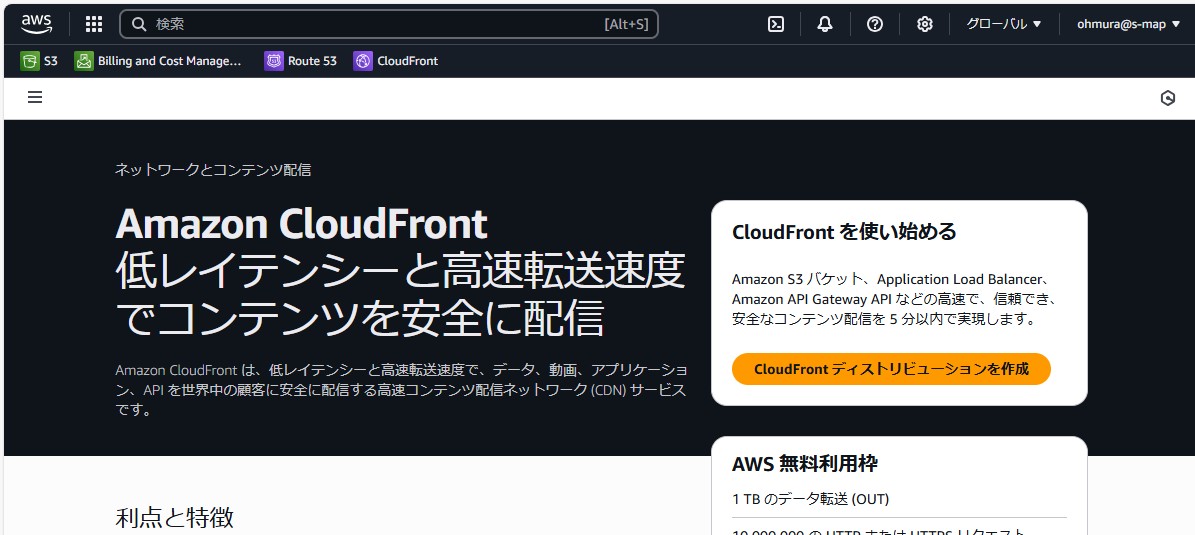Open the CloudFront favorite shortcut label
The height and width of the screenshot is (535, 1195).
coord(408,61)
